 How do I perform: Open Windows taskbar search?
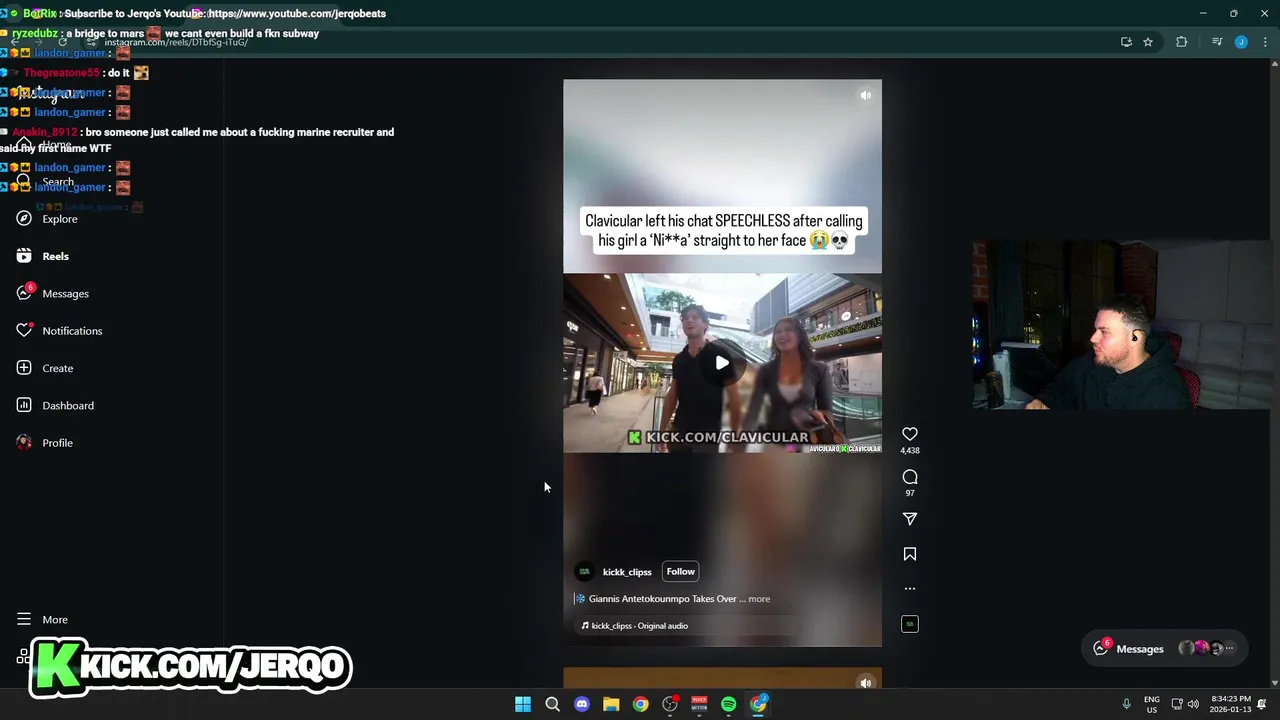(552, 705)
